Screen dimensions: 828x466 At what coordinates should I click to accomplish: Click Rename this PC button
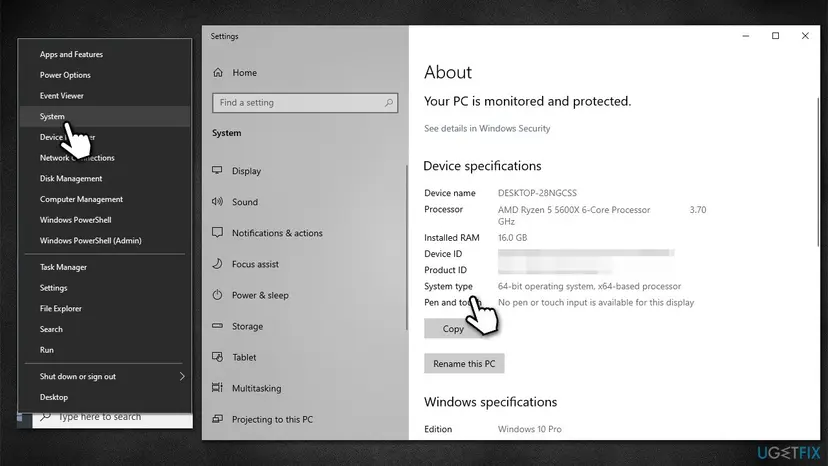coord(464,364)
